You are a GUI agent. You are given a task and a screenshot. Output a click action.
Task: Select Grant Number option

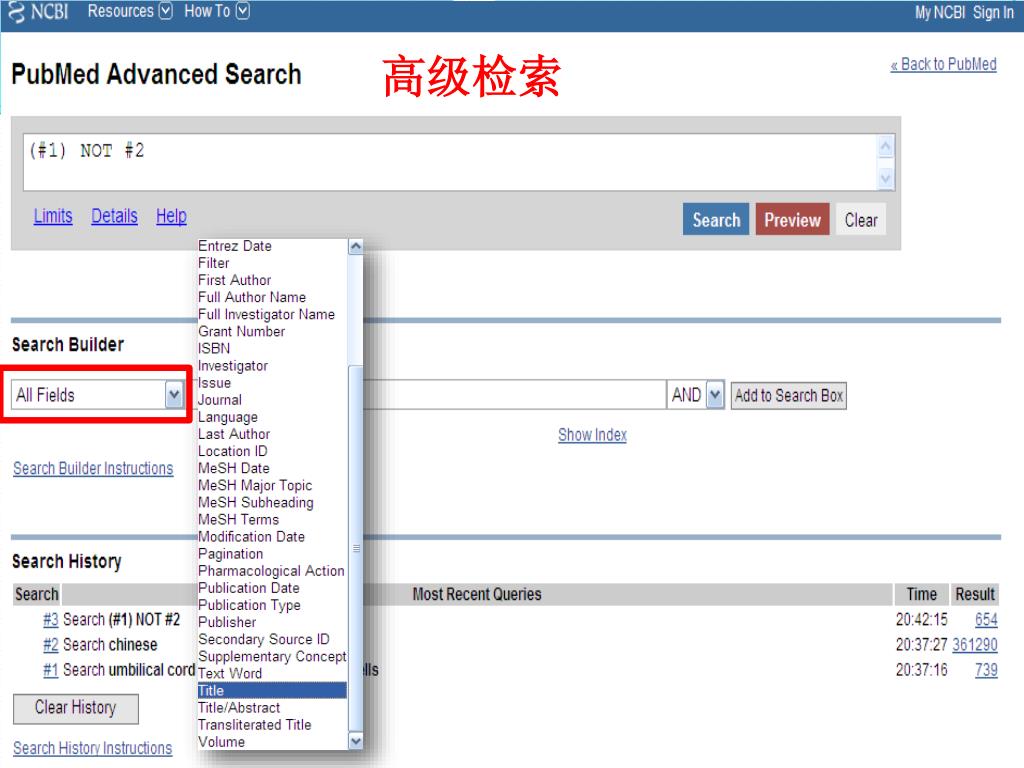272,332
